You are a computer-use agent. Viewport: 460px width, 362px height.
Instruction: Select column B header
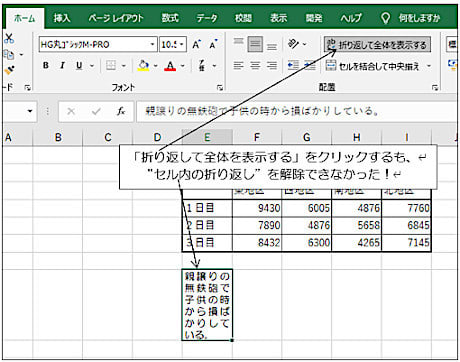(x=58, y=137)
